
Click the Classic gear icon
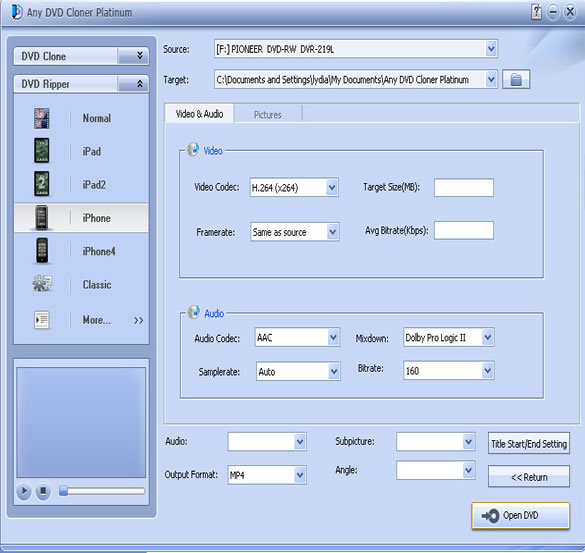point(42,284)
